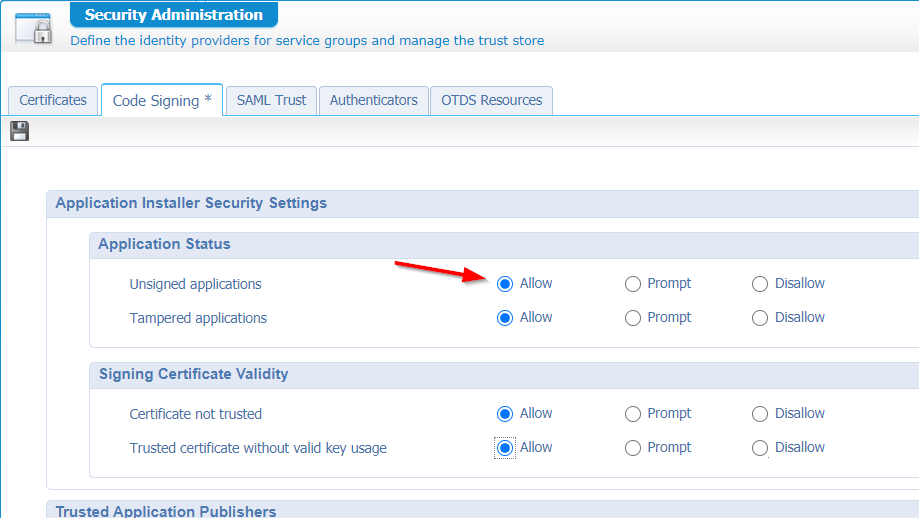The height and width of the screenshot is (518, 919).
Task: Pick Prompt for Certificate not trusted
Action: click(x=633, y=414)
